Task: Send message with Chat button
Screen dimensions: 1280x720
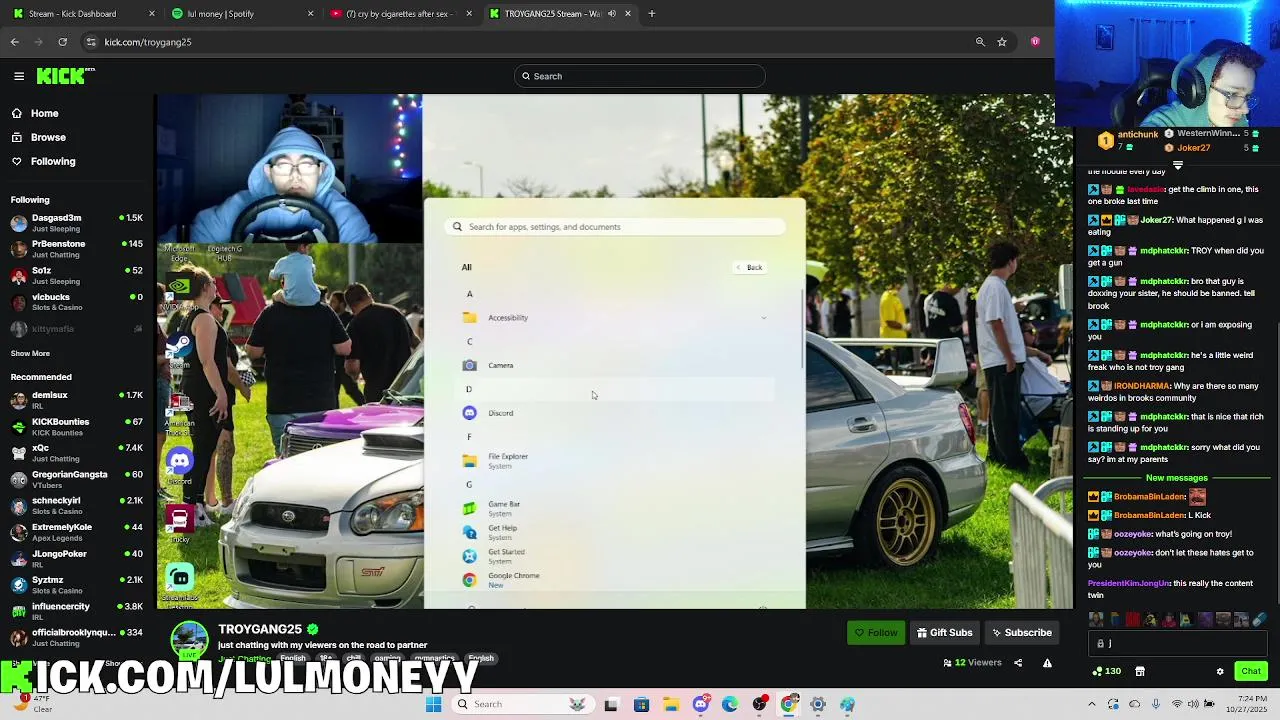Action: coord(1251,671)
